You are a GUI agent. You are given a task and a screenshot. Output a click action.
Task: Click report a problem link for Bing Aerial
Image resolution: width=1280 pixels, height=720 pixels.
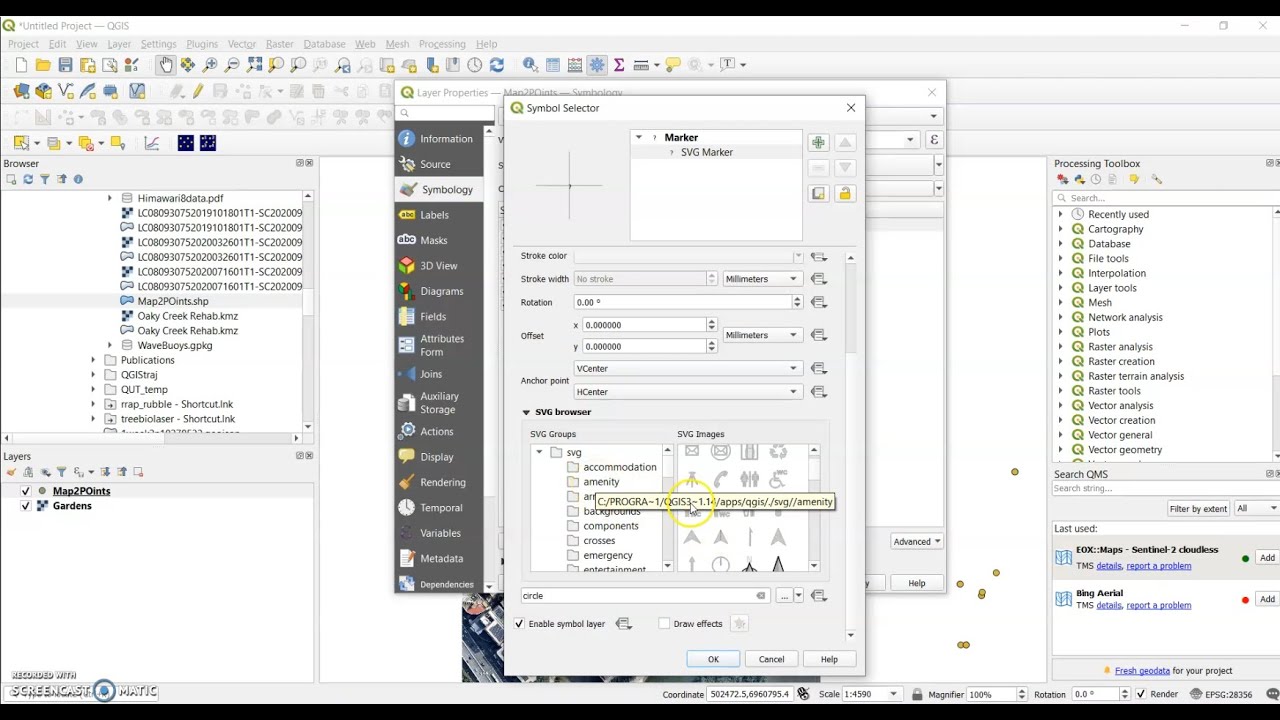pyautogui.click(x=1159, y=605)
